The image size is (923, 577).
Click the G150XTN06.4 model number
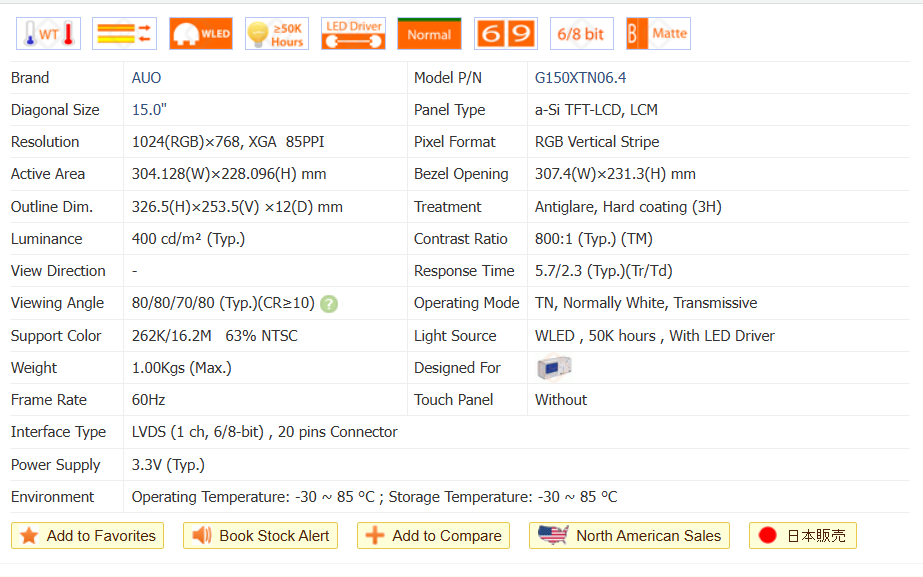580,78
